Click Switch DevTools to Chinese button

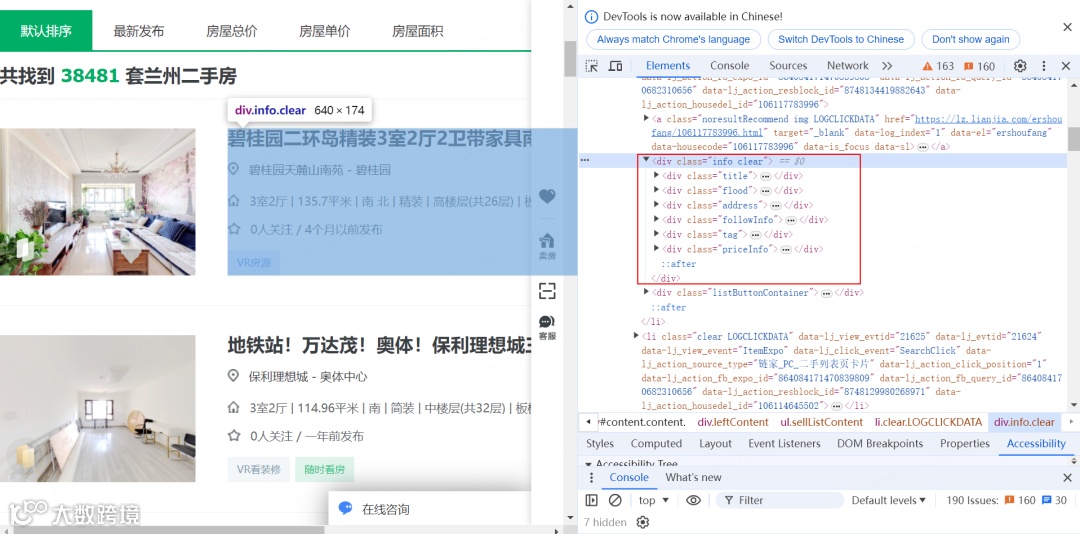click(840, 39)
